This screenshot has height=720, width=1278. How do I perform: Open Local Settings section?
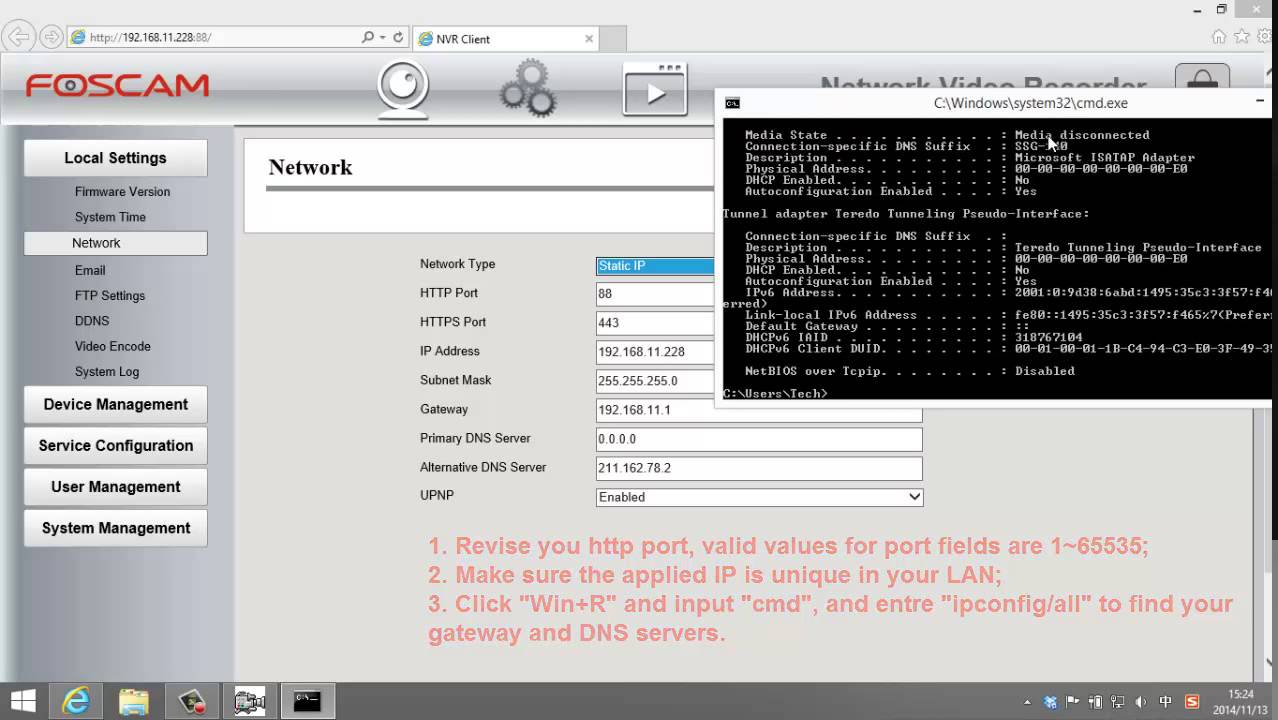116,158
